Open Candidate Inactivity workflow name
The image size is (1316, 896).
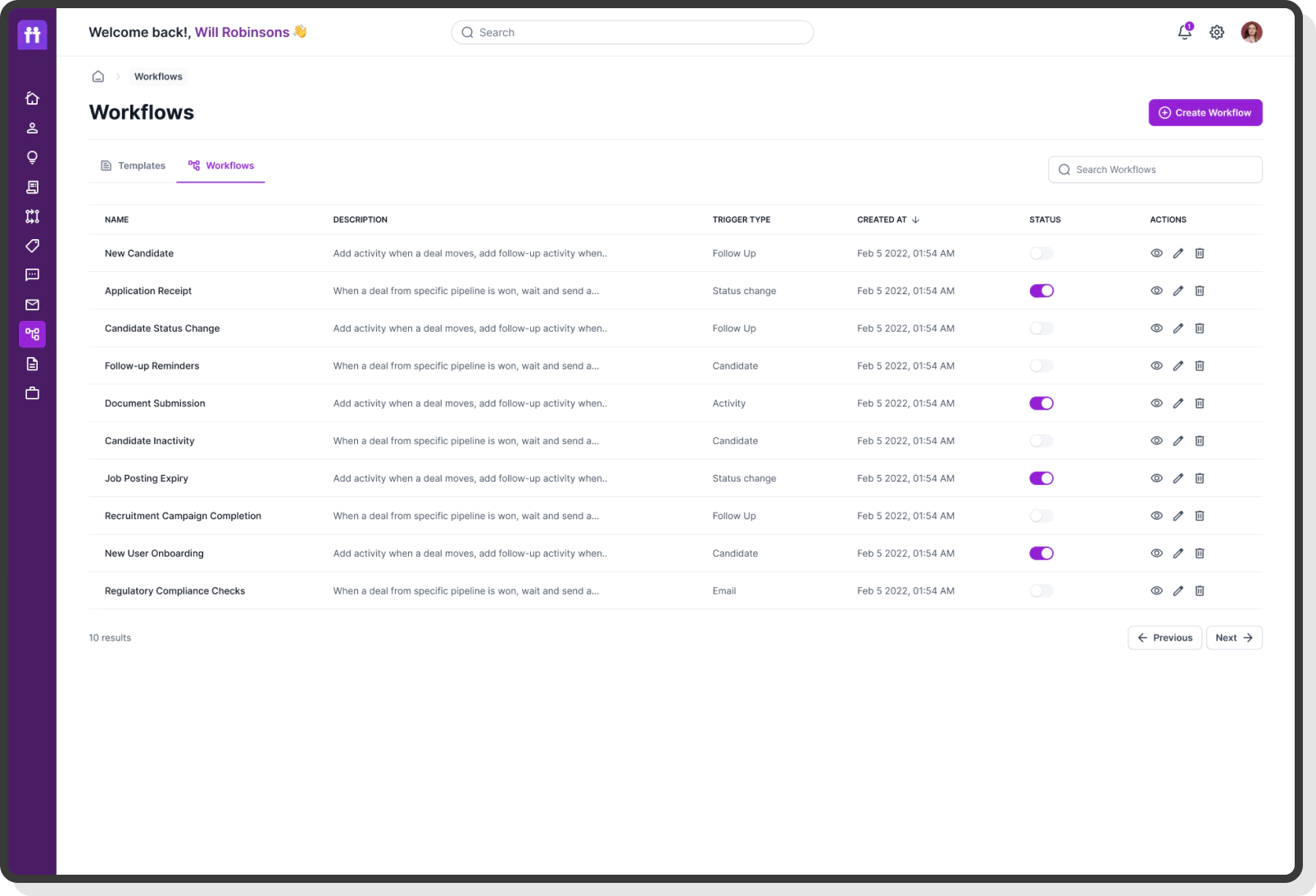click(x=149, y=441)
